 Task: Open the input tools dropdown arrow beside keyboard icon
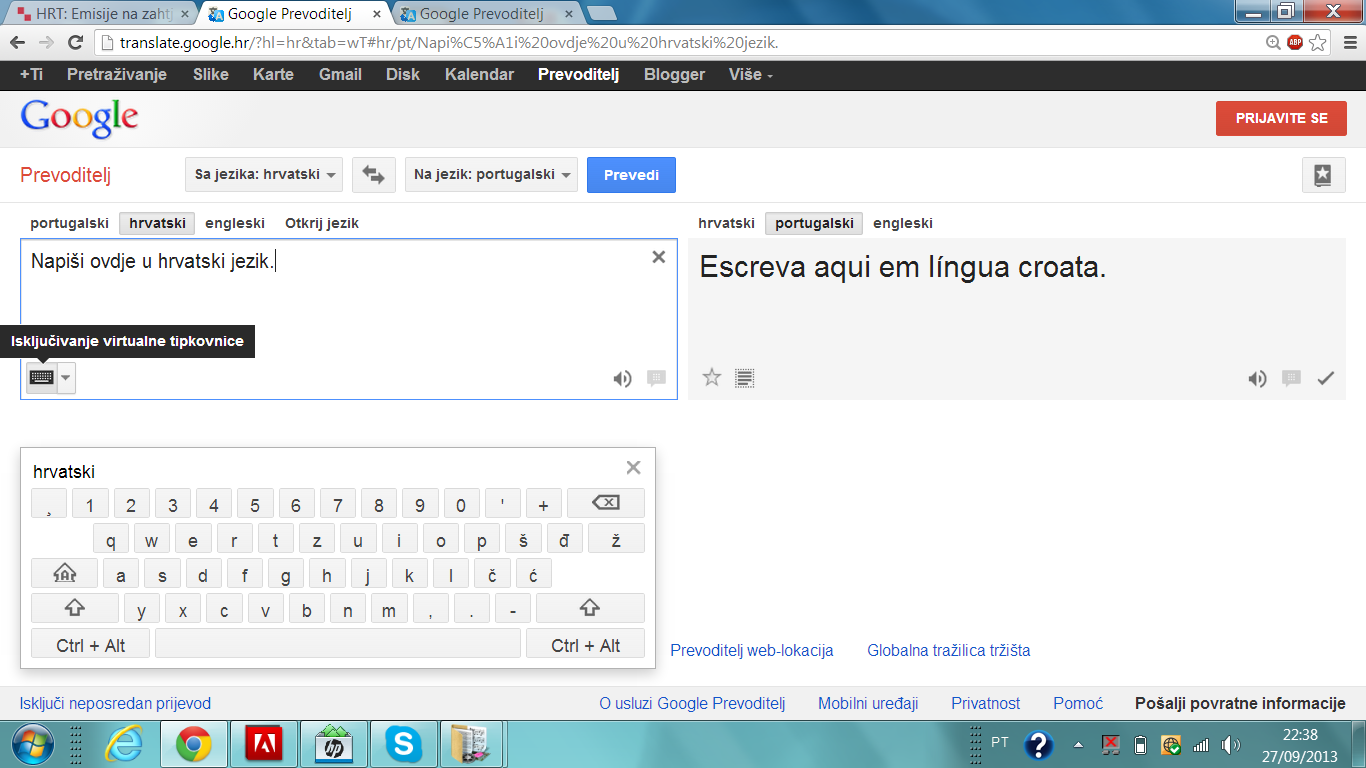pos(66,378)
